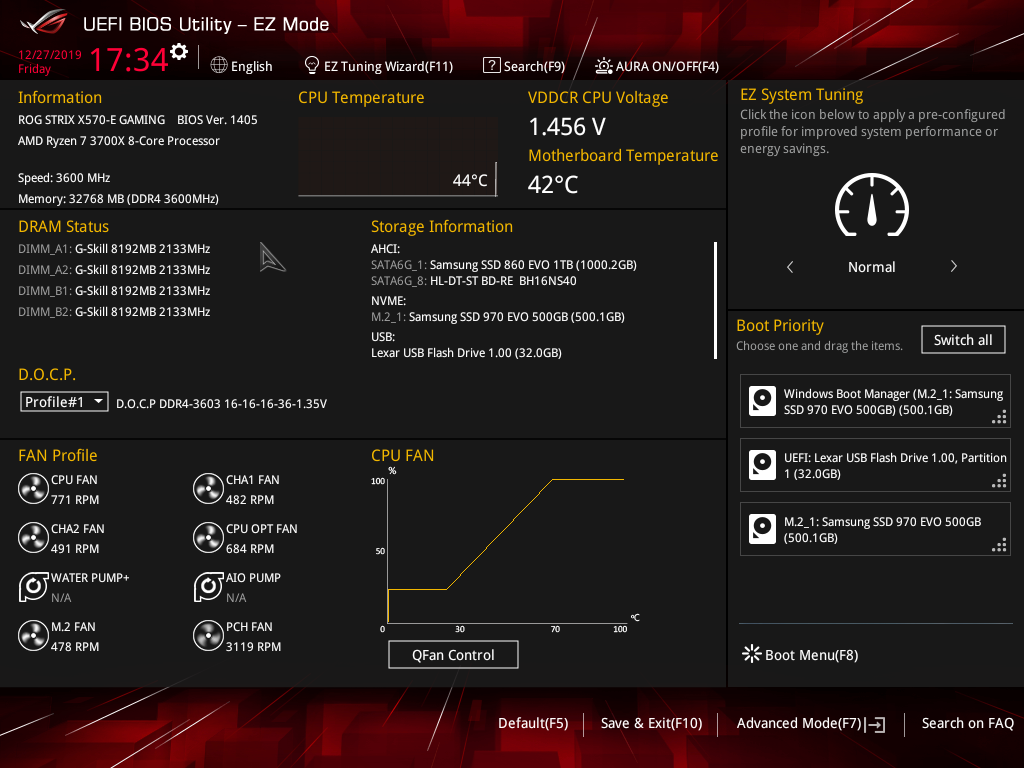Screen dimensions: 1024x768
Task: Click M.2_1 Samsung SSD 970 EVO storage entry
Action: (498, 317)
